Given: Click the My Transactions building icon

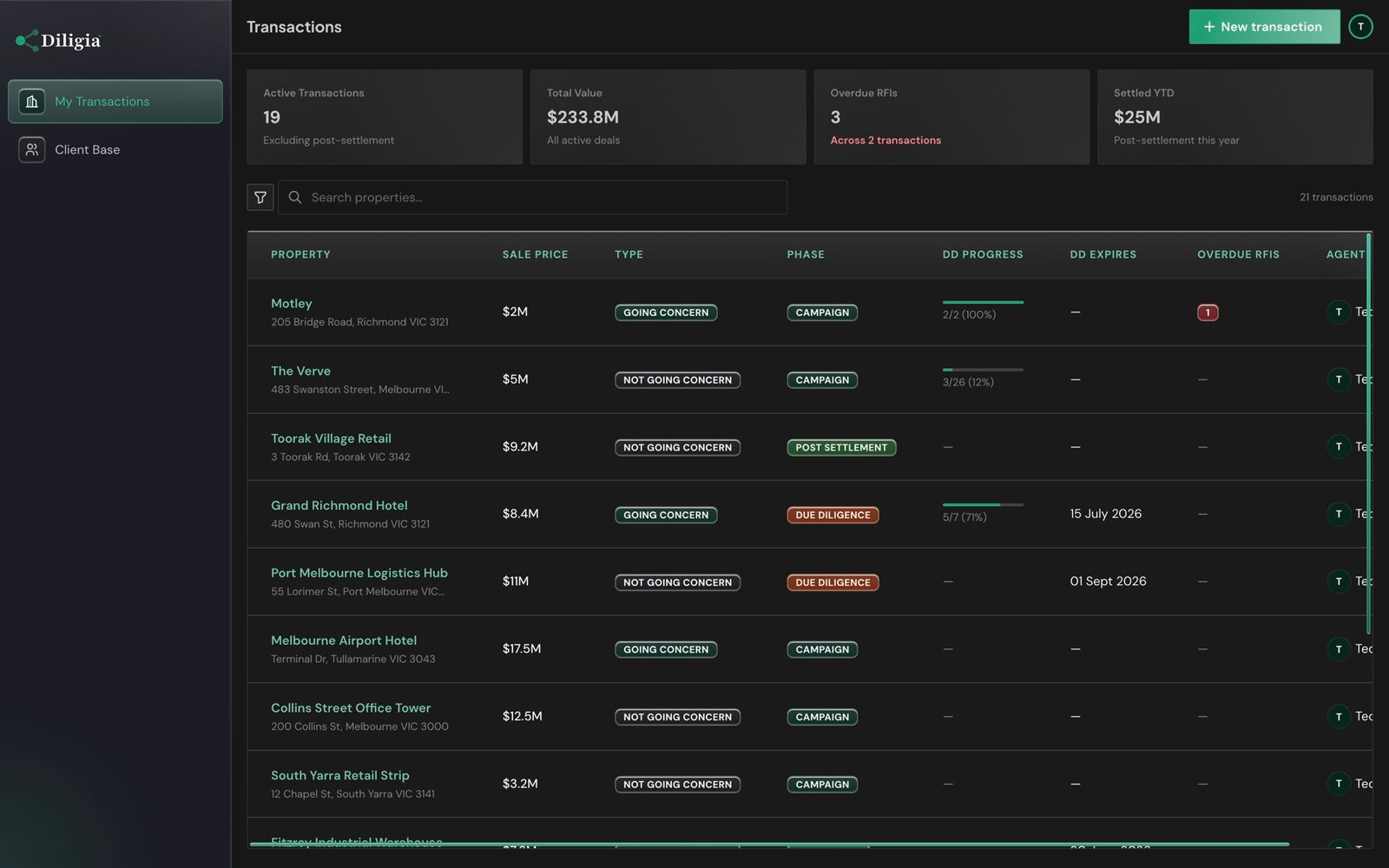Looking at the screenshot, I should click(32, 102).
